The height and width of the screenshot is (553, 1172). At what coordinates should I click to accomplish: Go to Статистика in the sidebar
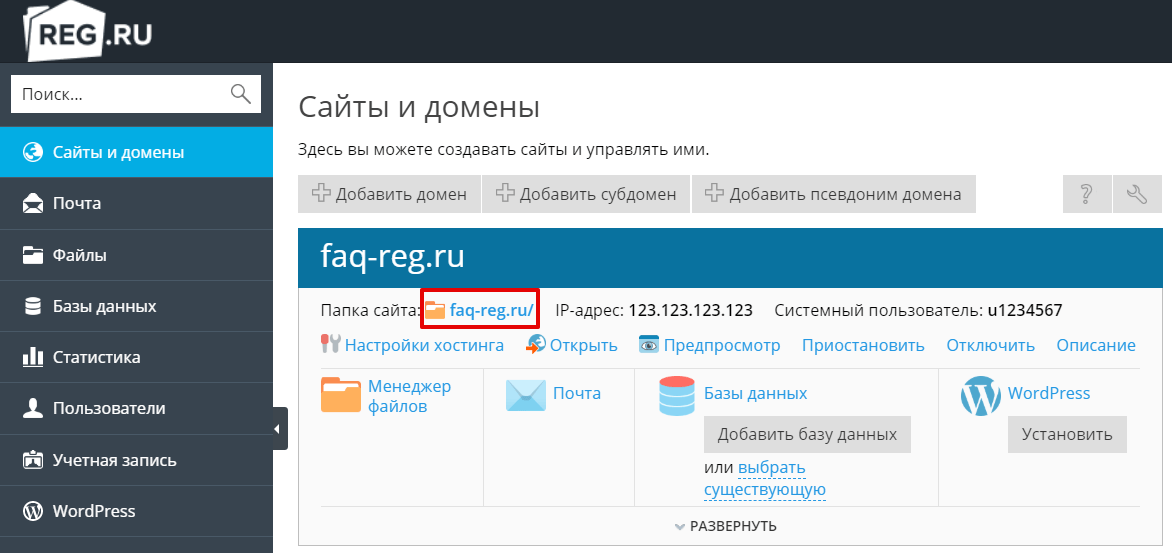(96, 357)
